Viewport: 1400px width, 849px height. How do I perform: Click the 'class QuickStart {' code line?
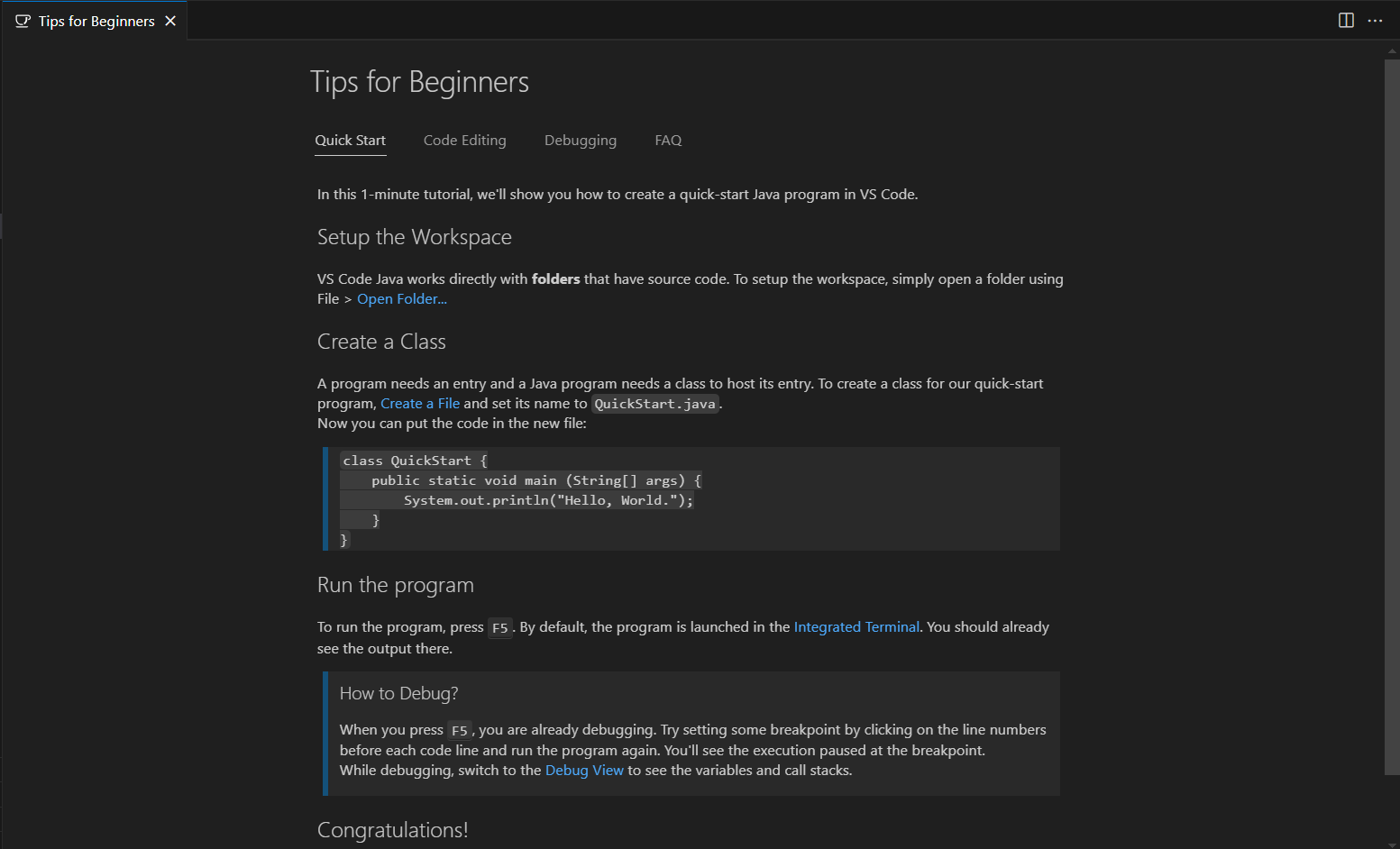pyautogui.click(x=415, y=461)
